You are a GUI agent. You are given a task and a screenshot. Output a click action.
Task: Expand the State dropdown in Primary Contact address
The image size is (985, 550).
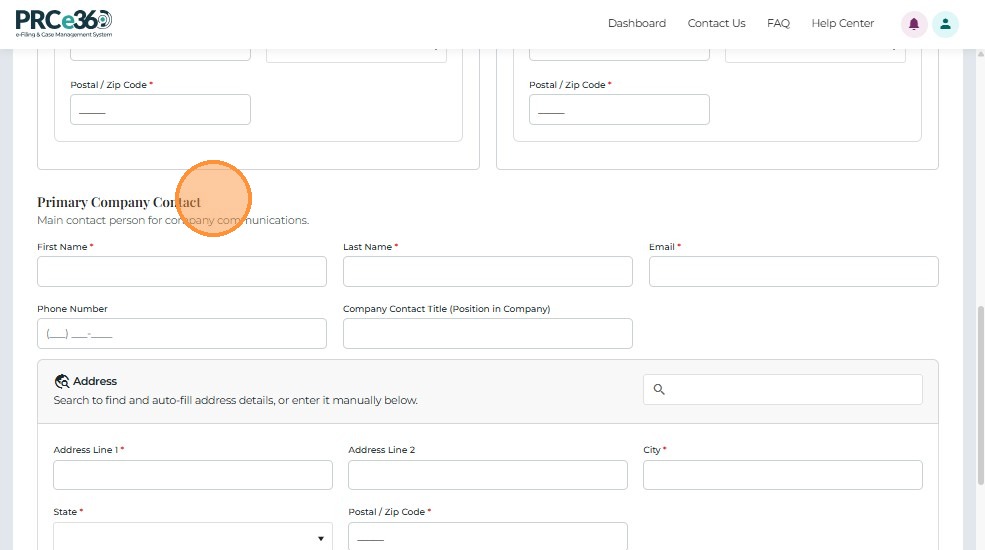193,537
